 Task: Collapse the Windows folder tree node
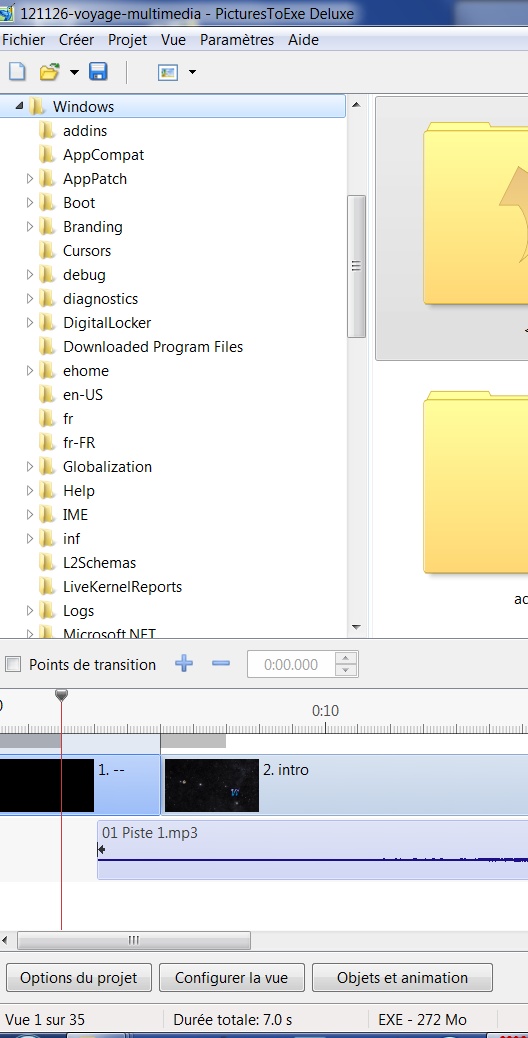point(19,106)
